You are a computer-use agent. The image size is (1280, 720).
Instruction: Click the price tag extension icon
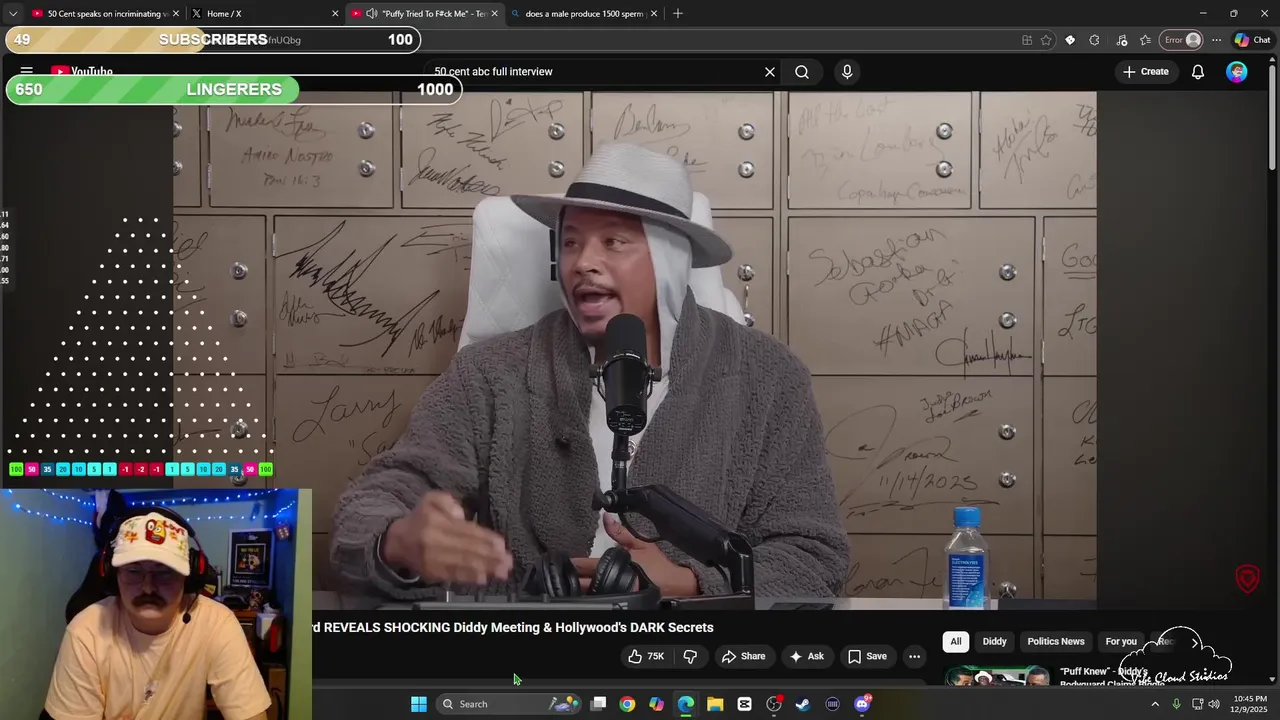[1070, 40]
